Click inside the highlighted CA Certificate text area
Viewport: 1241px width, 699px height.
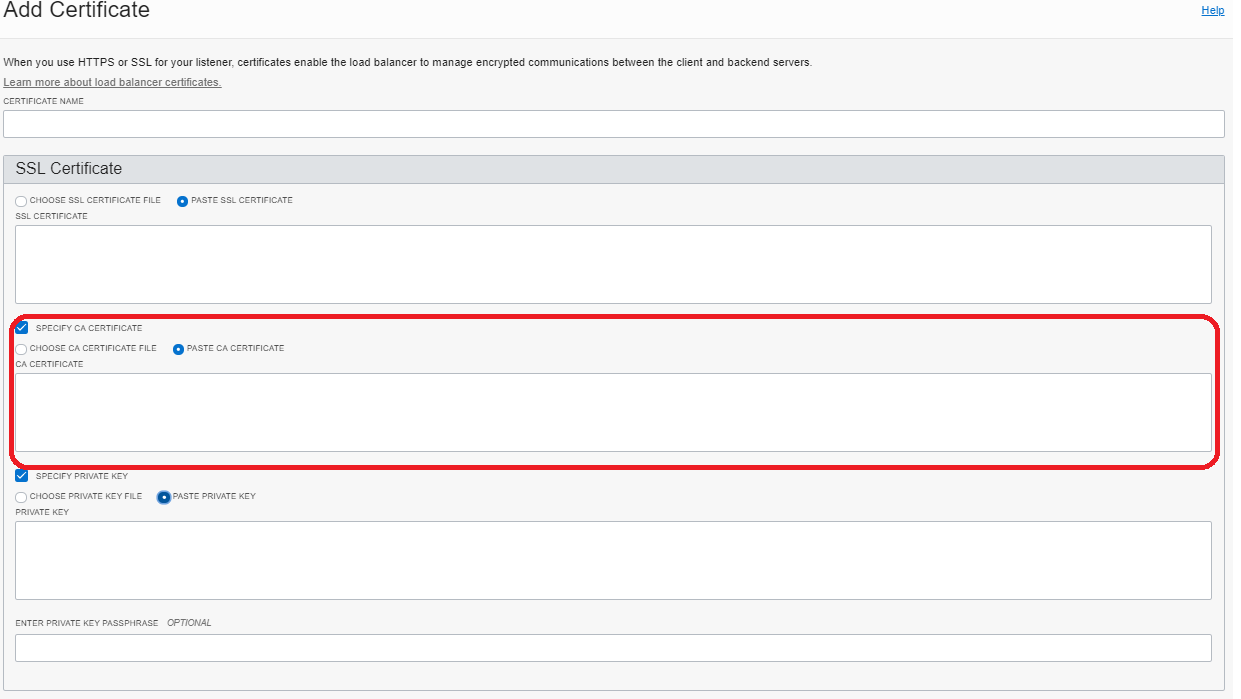tap(614, 411)
